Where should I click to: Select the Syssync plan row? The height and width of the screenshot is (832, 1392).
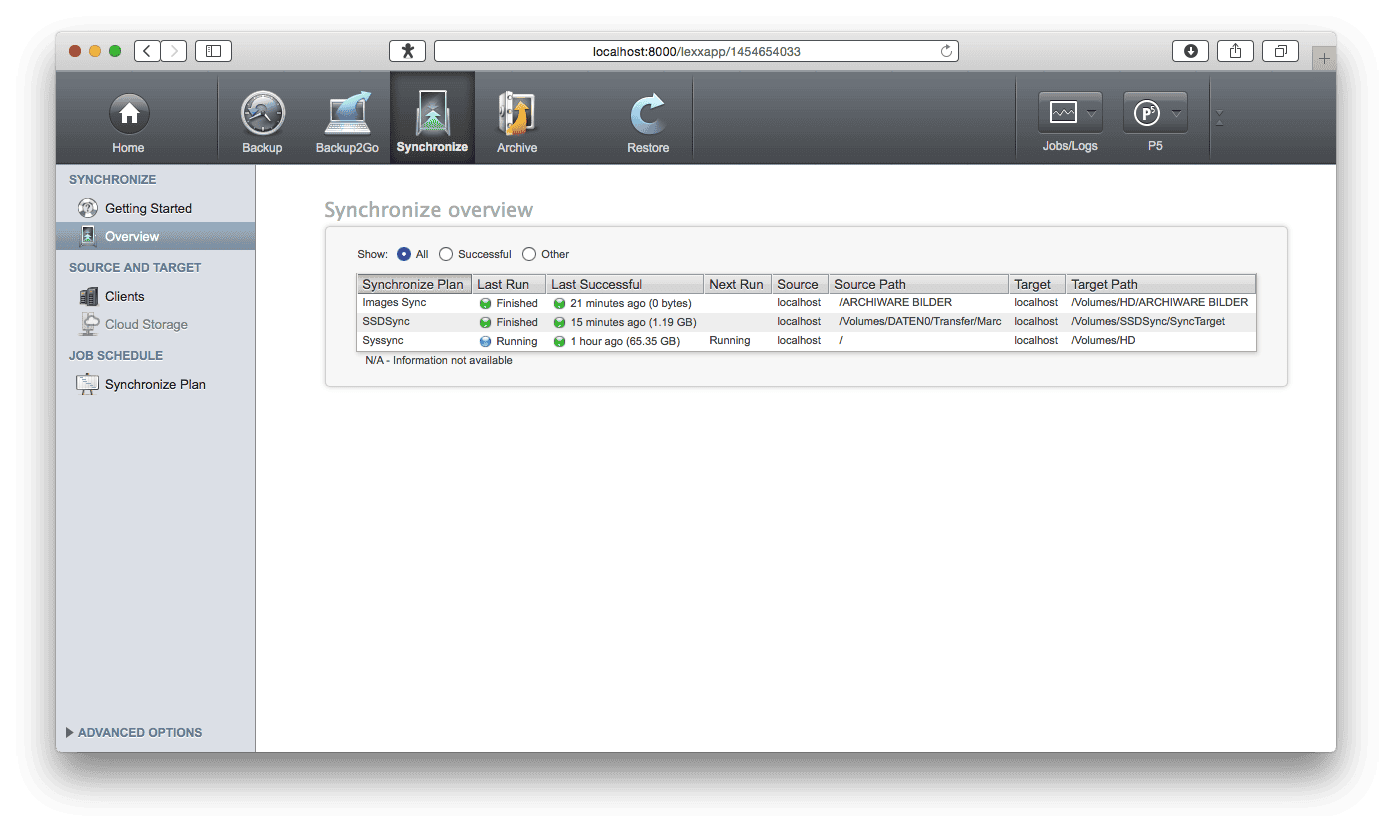tap(384, 341)
